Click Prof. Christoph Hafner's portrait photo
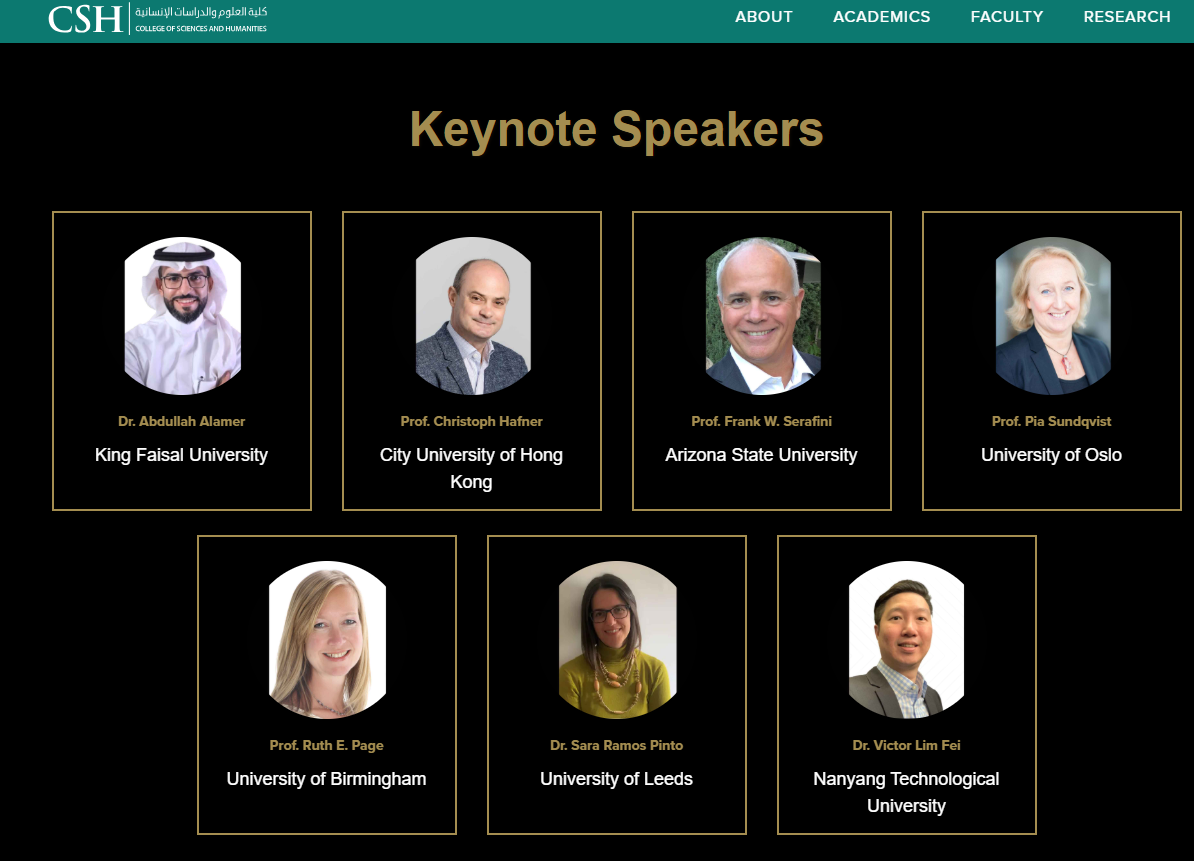1194x861 pixels. [472, 315]
